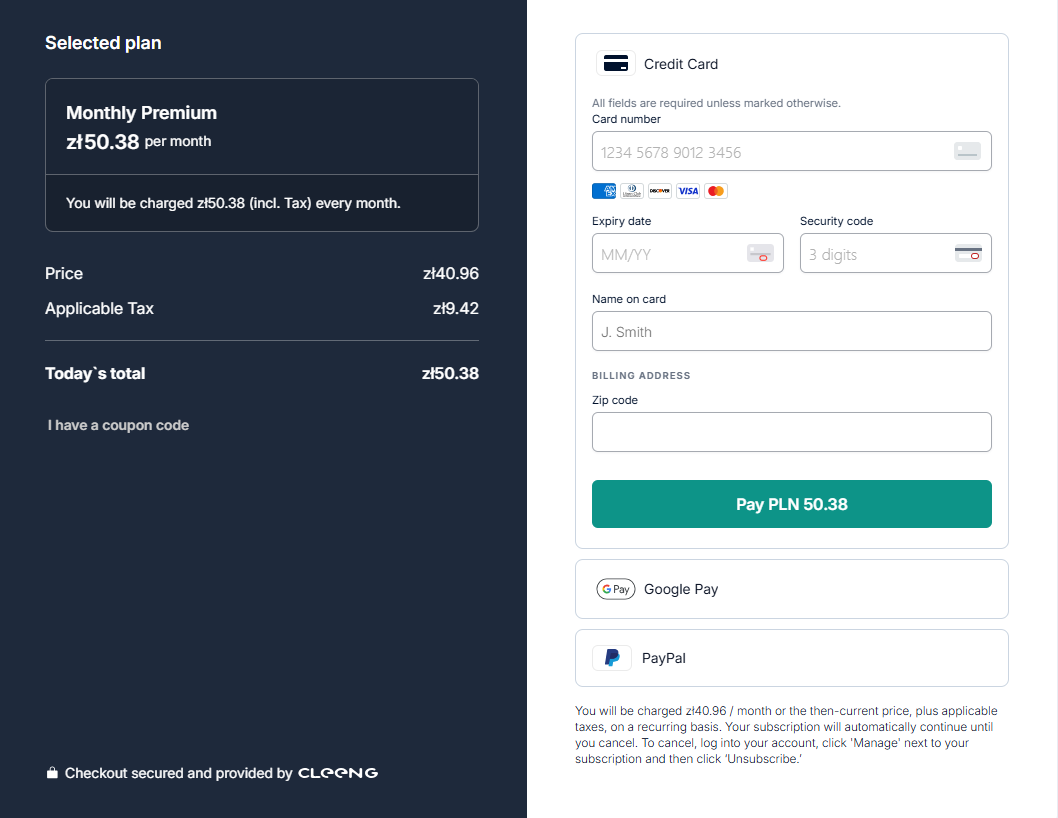Viewport: 1058px width, 818px height.
Task: Click the credit card icon in header
Action: pos(616,64)
